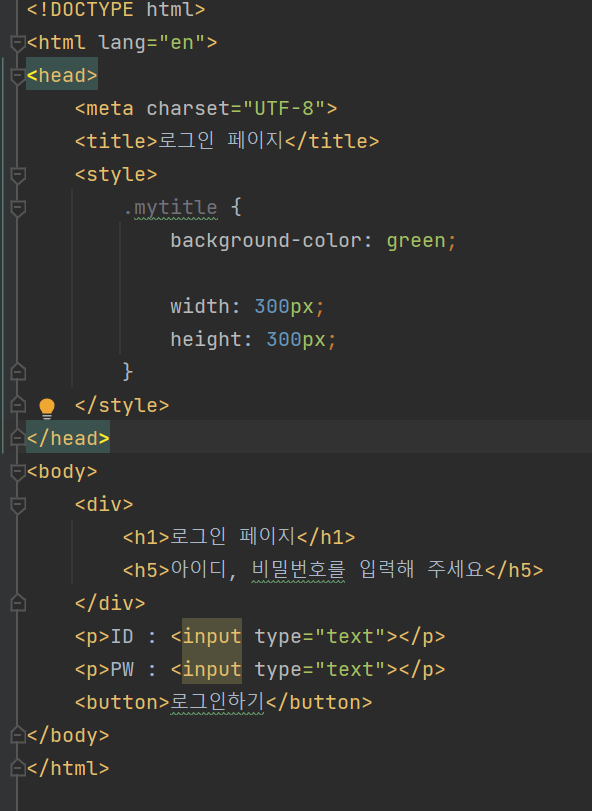This screenshot has width=592, height=811.
Task: Collapse the body opening tag fold
Action: 18,472
